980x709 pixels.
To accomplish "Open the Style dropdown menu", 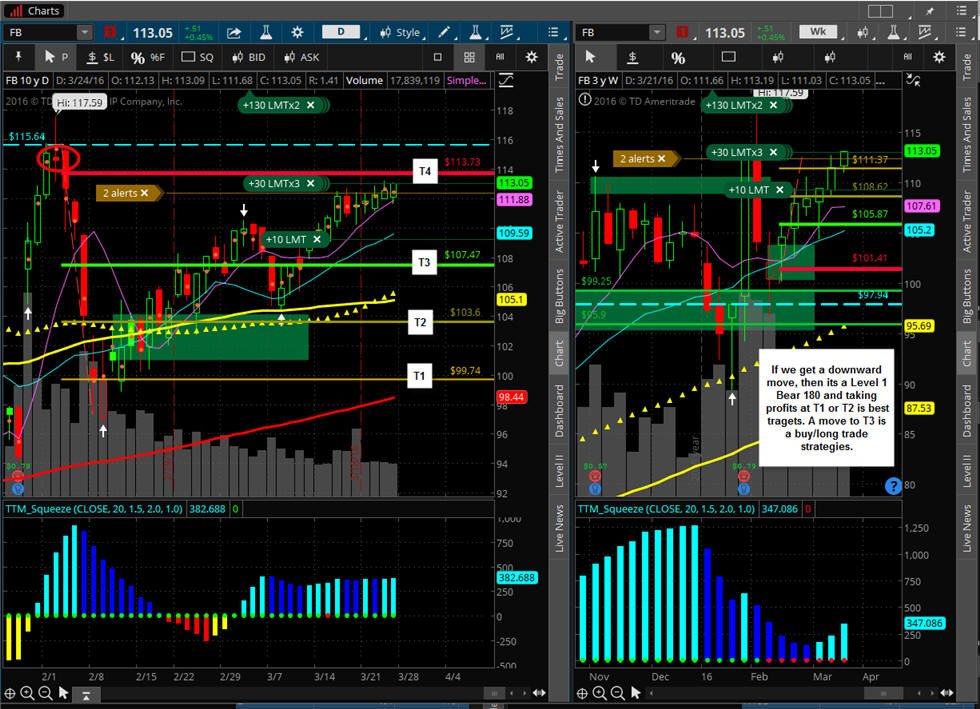I will [x=400, y=33].
